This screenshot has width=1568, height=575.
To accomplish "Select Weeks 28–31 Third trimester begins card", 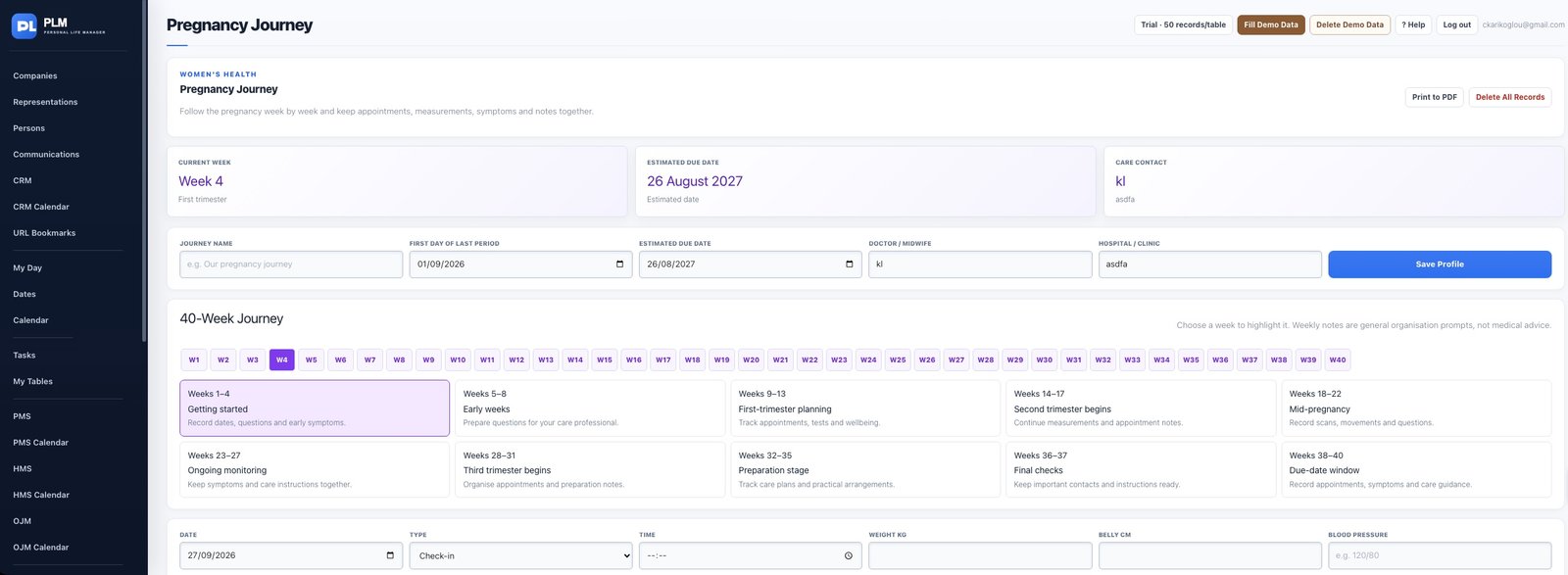I will point(590,469).
